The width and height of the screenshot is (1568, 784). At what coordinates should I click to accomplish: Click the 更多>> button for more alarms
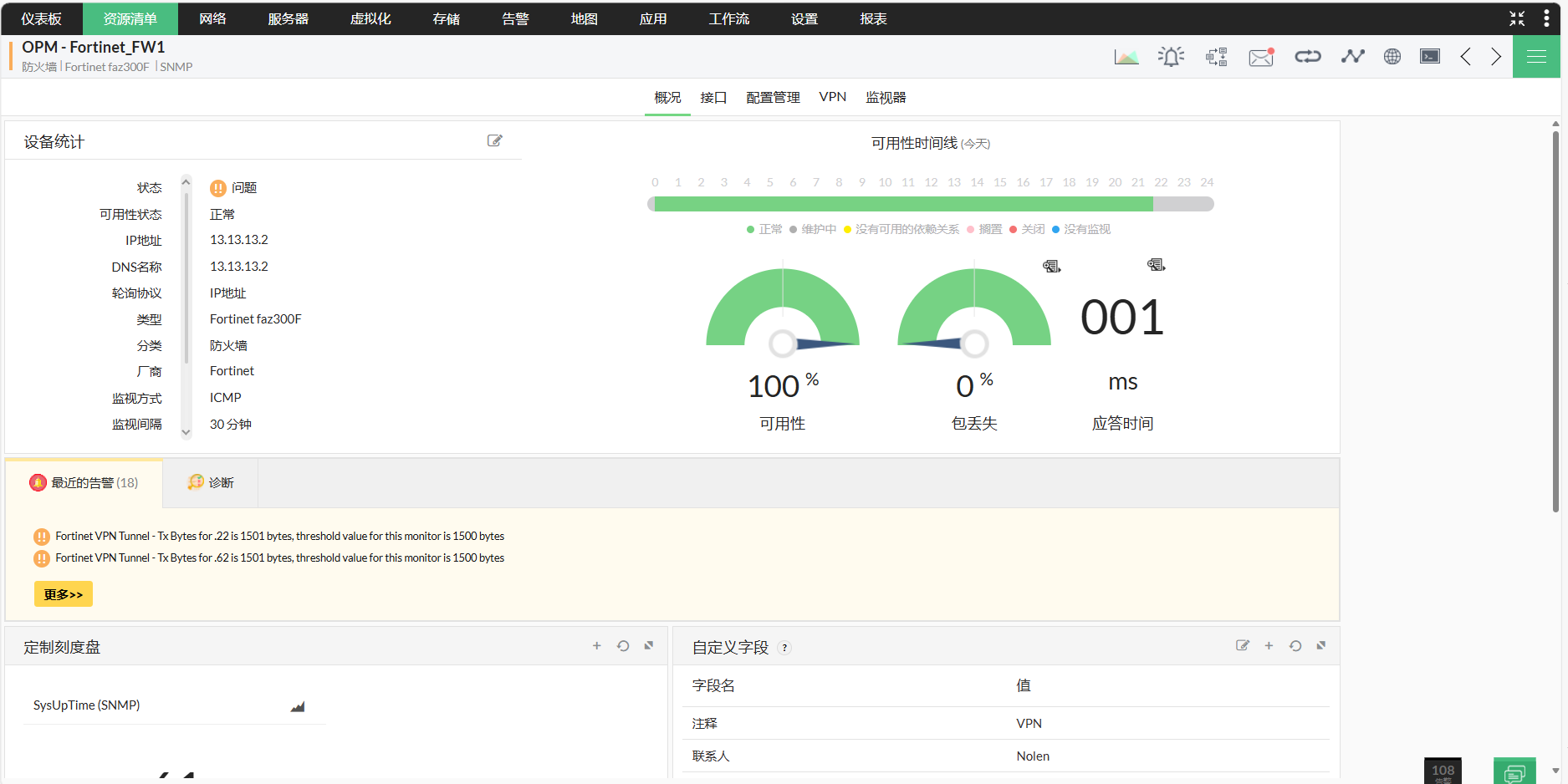pyautogui.click(x=64, y=594)
